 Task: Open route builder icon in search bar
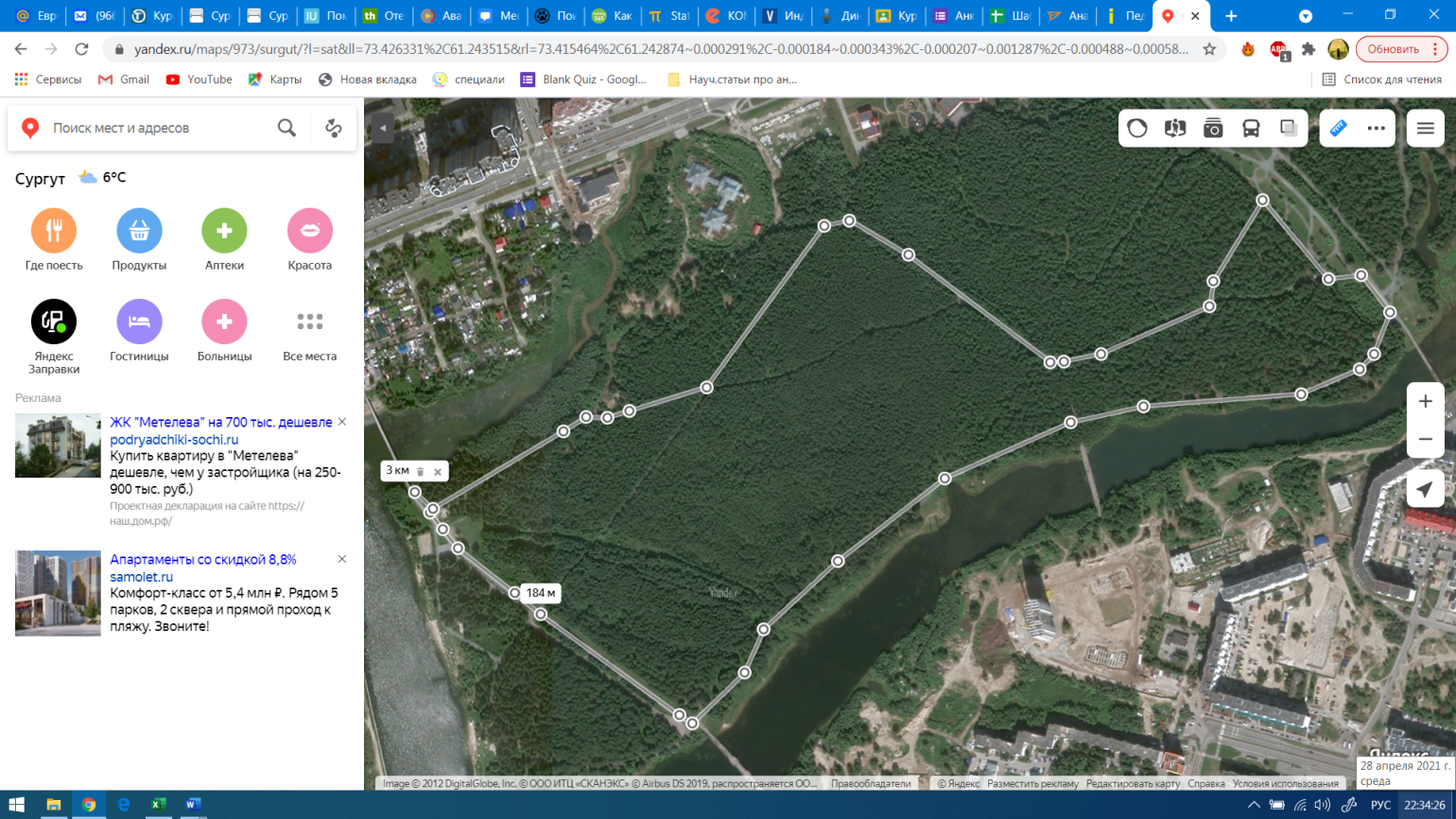coord(334,128)
